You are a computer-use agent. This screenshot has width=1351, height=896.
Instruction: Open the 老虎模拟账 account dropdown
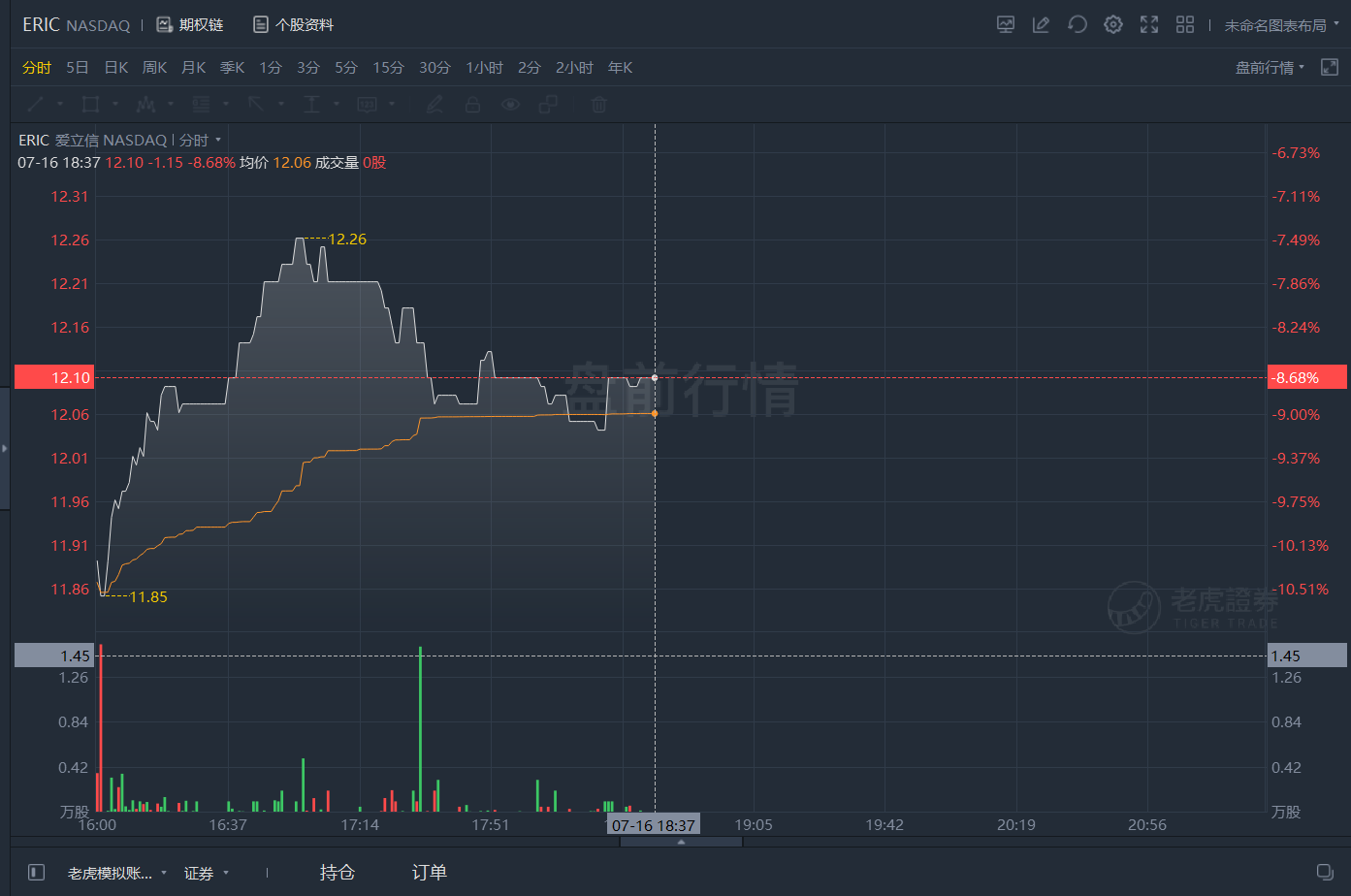pyautogui.click(x=116, y=873)
